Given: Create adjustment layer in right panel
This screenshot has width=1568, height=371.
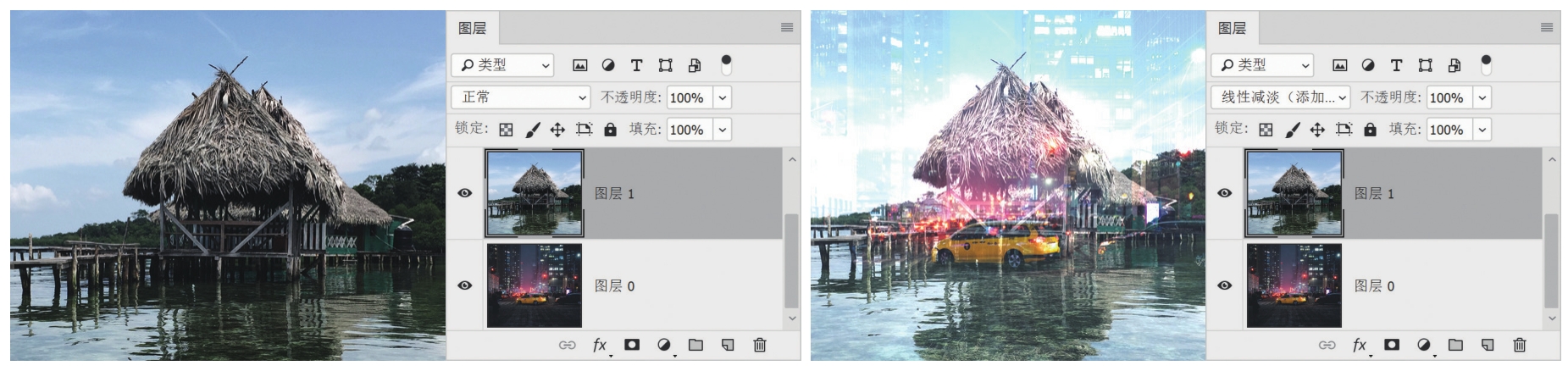Looking at the screenshot, I should point(1424,345).
